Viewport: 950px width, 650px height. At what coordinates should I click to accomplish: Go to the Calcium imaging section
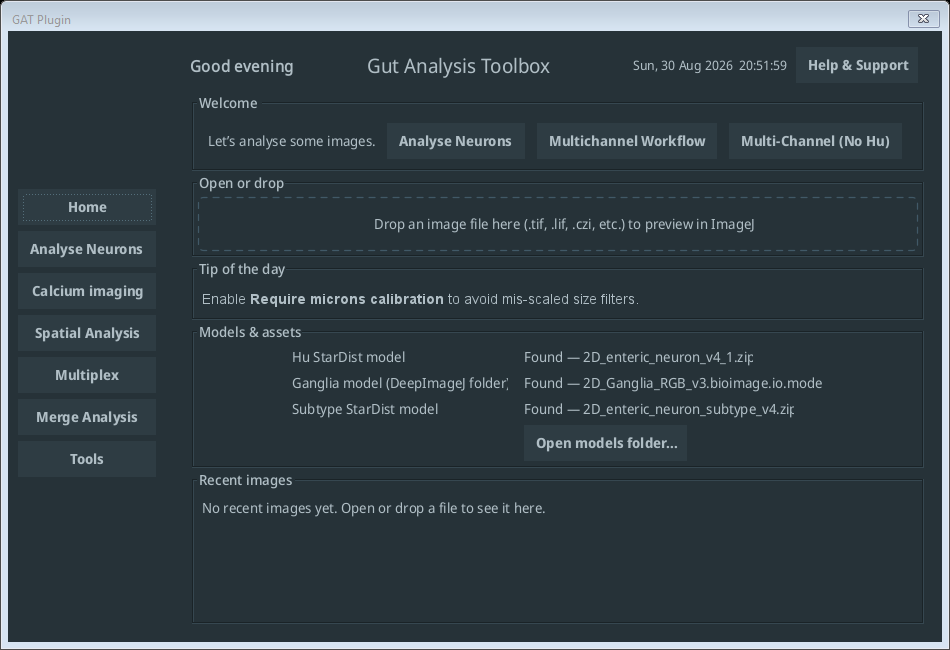coord(87,291)
